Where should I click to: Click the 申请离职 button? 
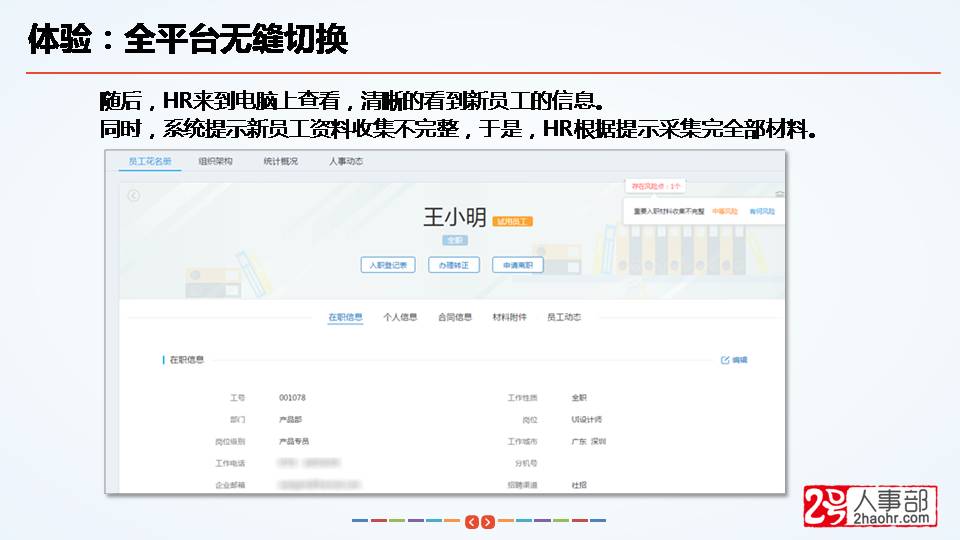[518, 265]
